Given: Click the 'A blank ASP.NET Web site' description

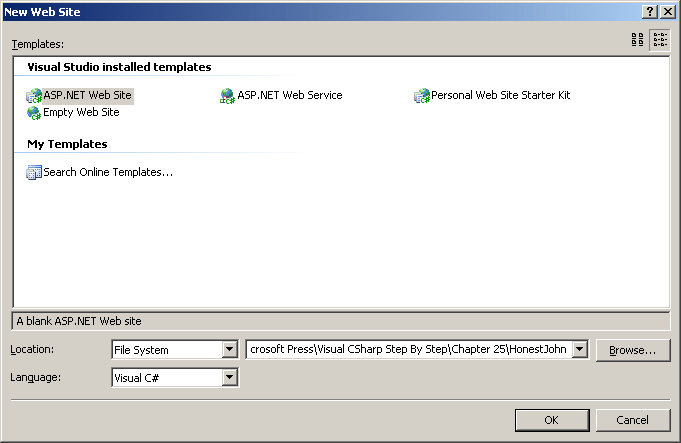Looking at the screenshot, I should (79, 321).
